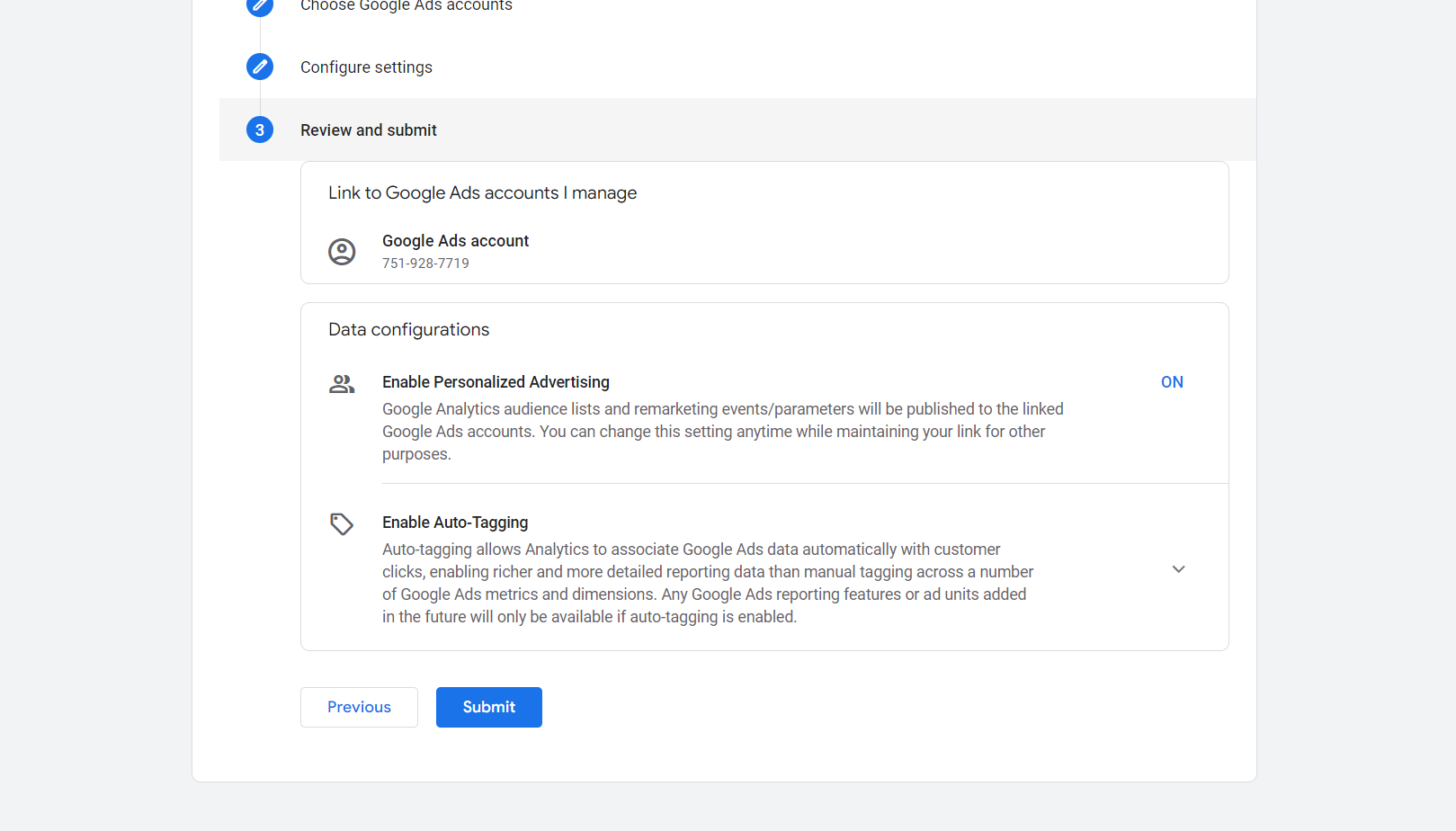Click the Personalized Advertising description paragraph
1456x831 pixels.
pos(723,432)
